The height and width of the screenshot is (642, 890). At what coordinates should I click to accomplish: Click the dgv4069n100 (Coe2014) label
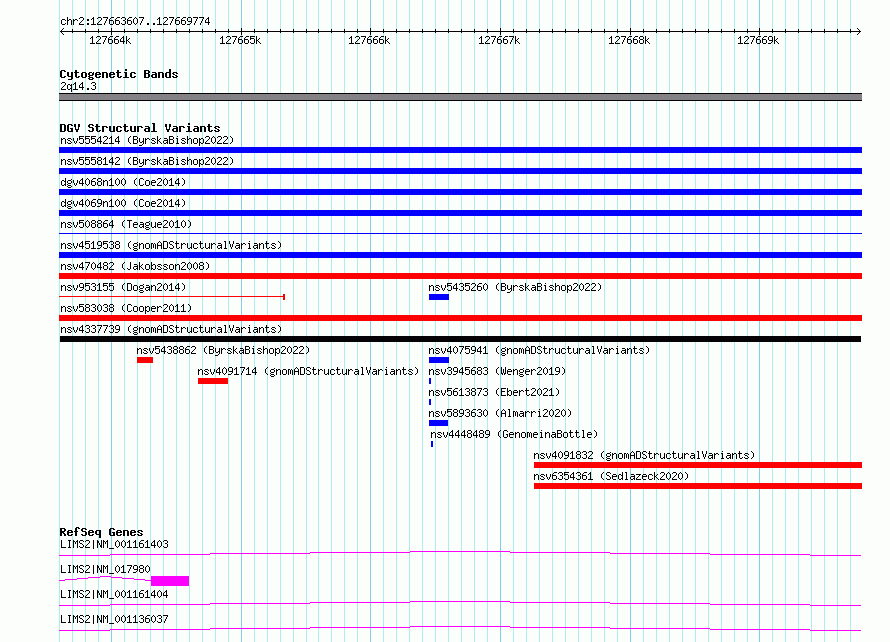point(123,203)
